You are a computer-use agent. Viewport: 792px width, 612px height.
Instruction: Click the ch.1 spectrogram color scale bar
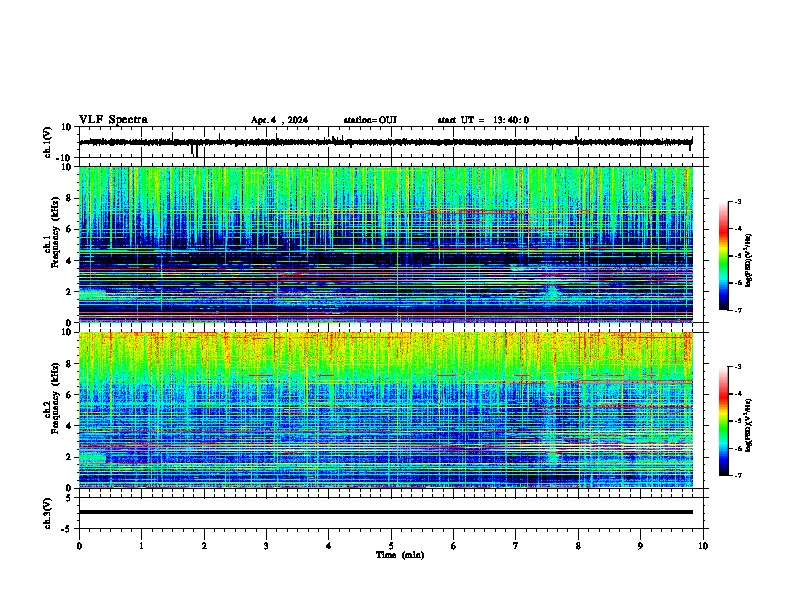click(723, 256)
